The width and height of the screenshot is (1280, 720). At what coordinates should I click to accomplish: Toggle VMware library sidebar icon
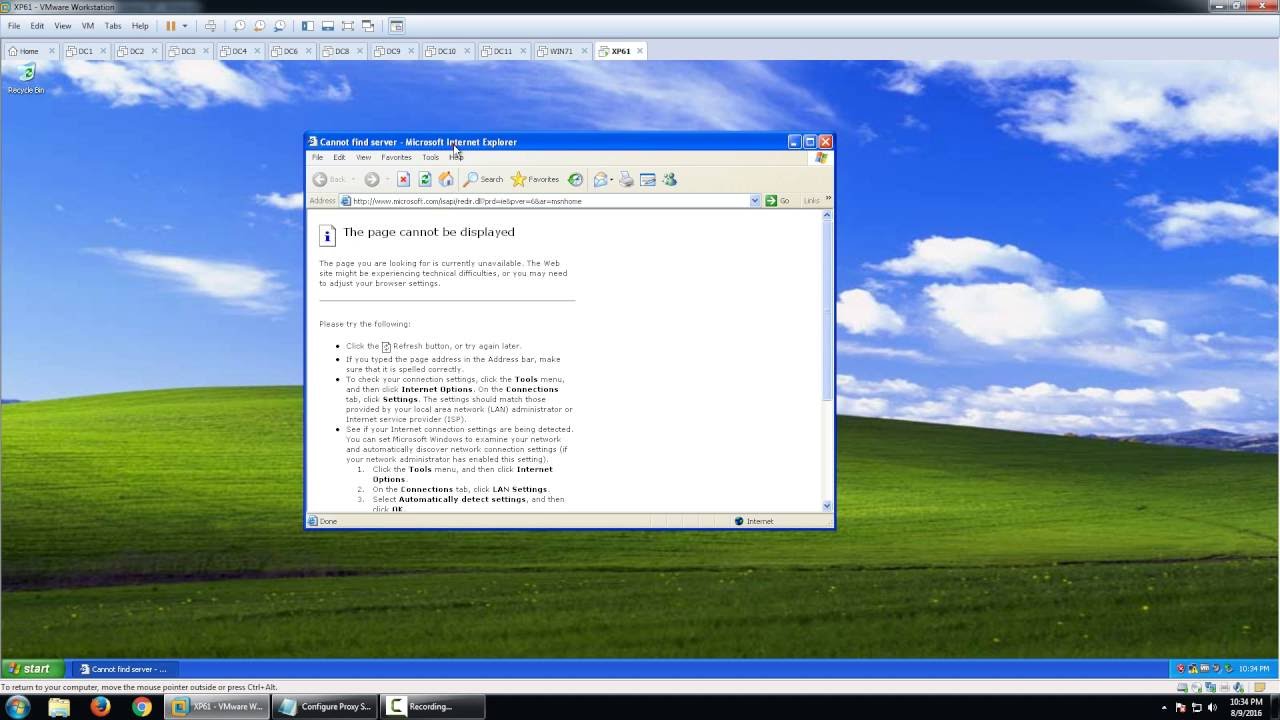(308, 26)
